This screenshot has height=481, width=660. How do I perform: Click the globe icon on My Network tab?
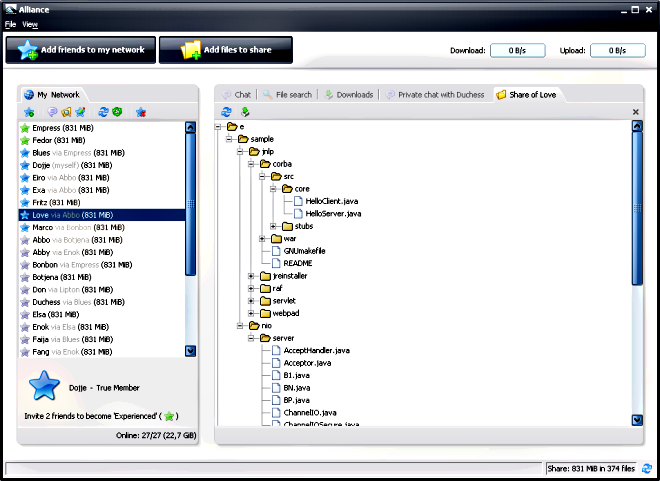[x=29, y=95]
